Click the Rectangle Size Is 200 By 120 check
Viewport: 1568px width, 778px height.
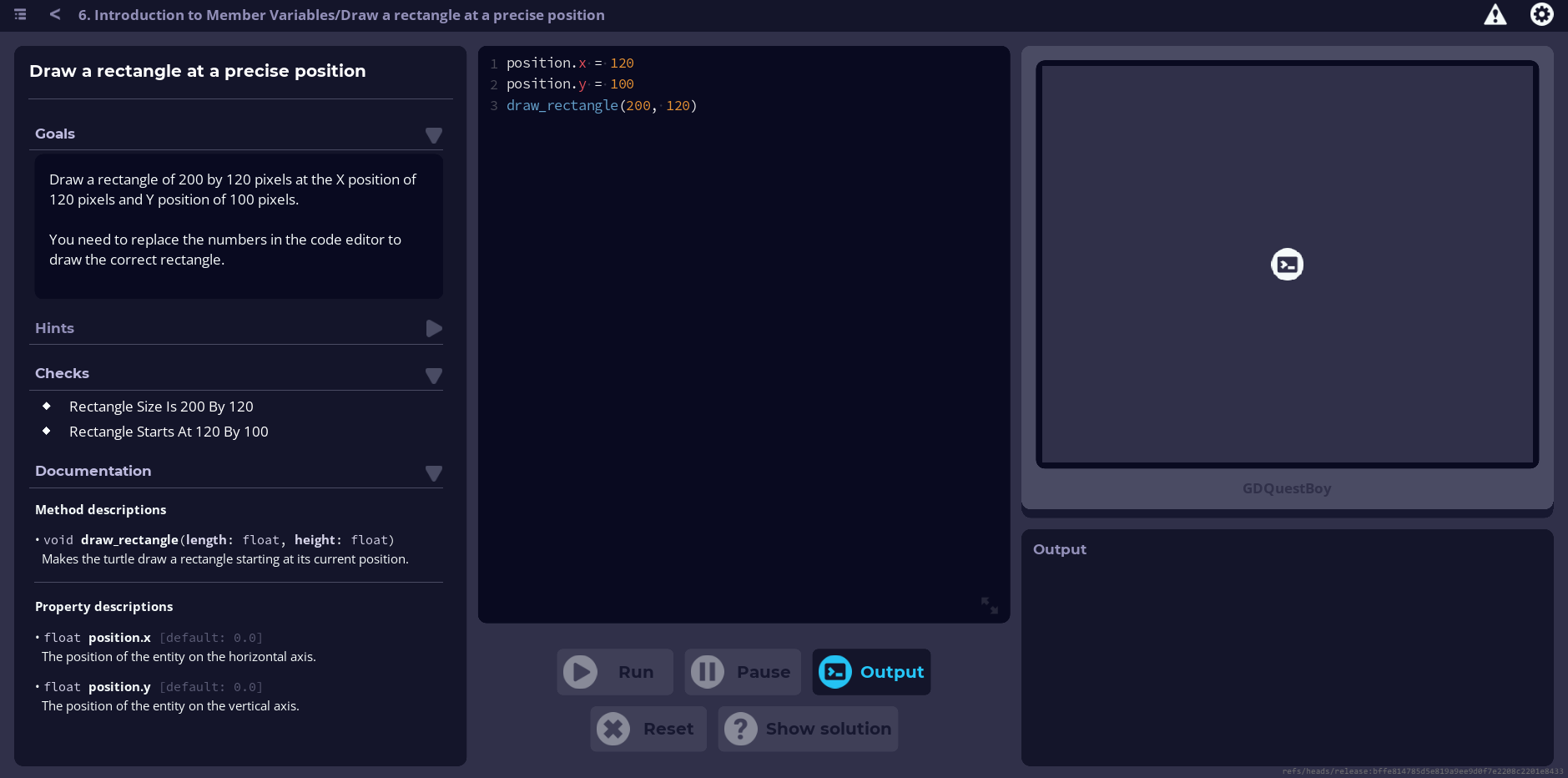click(161, 407)
